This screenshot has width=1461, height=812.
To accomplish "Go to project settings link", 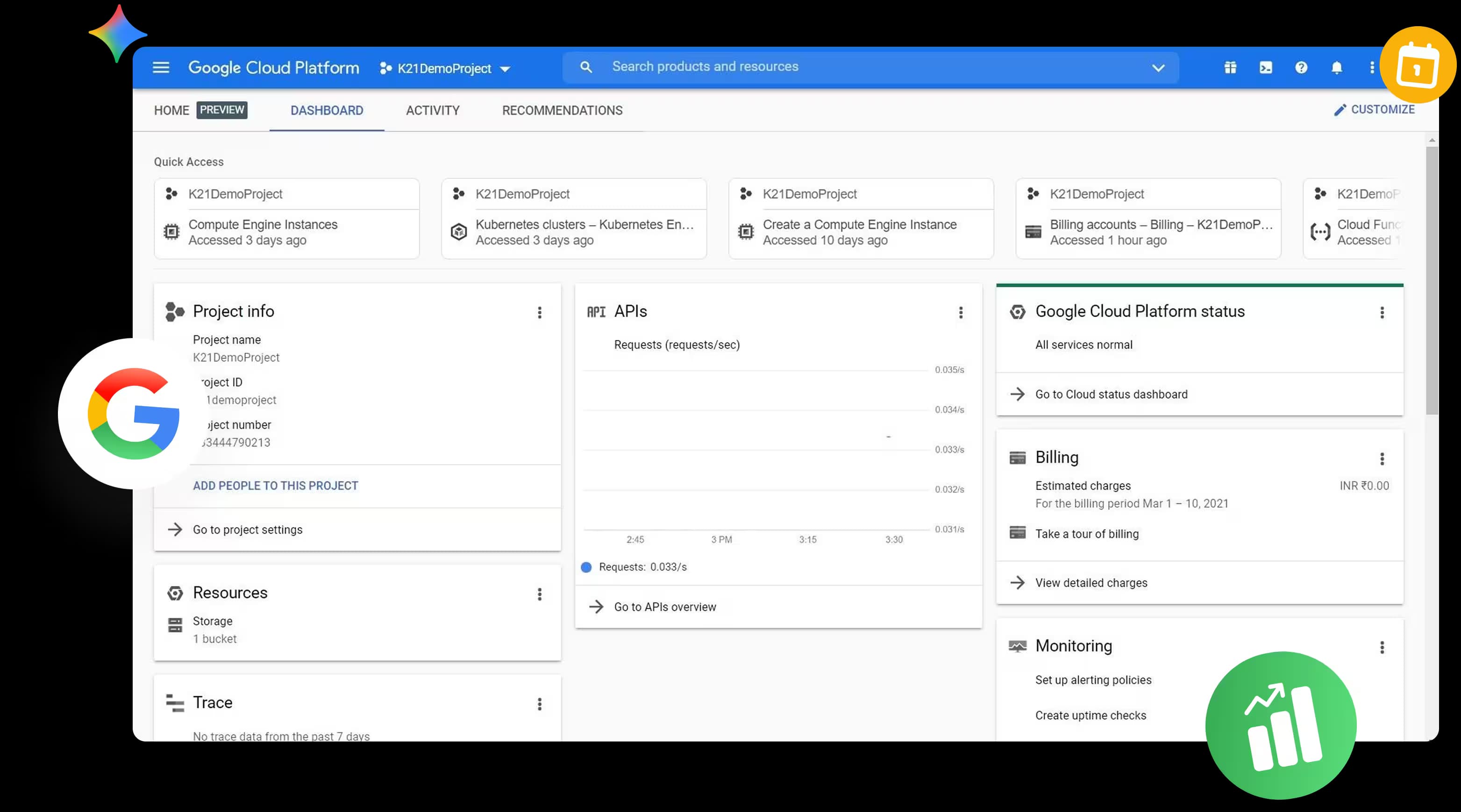I will [x=247, y=529].
